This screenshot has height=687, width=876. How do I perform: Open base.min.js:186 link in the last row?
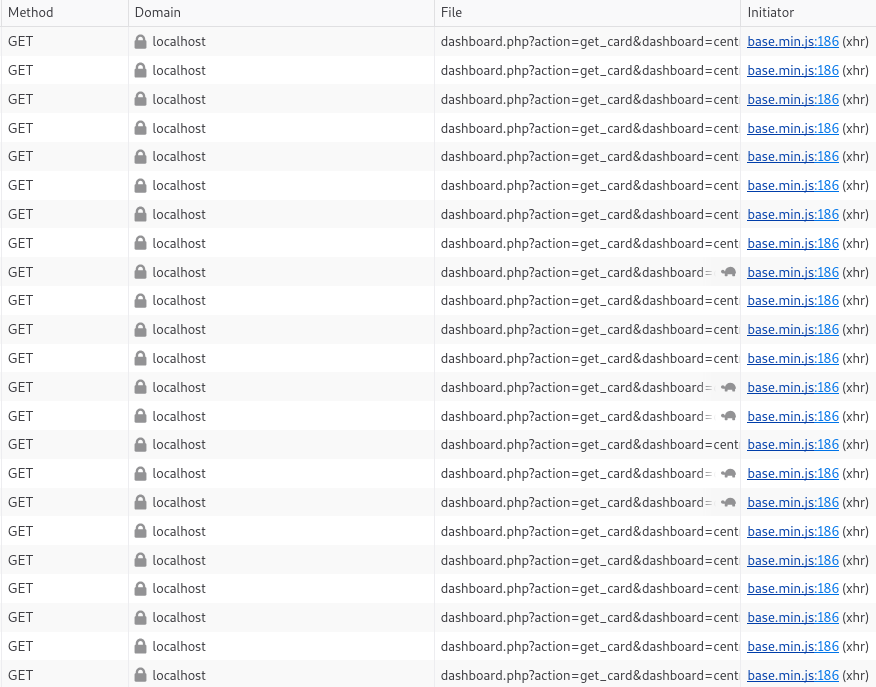(793, 675)
